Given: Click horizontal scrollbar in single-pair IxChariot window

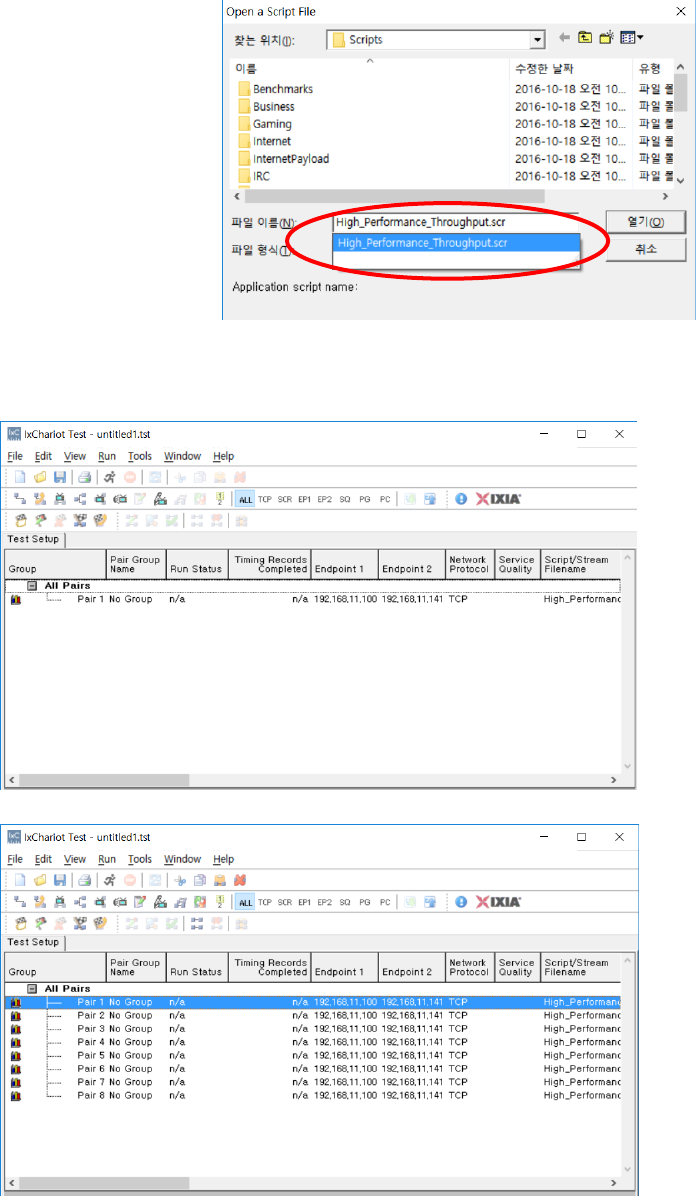Looking at the screenshot, I should (x=104, y=780).
